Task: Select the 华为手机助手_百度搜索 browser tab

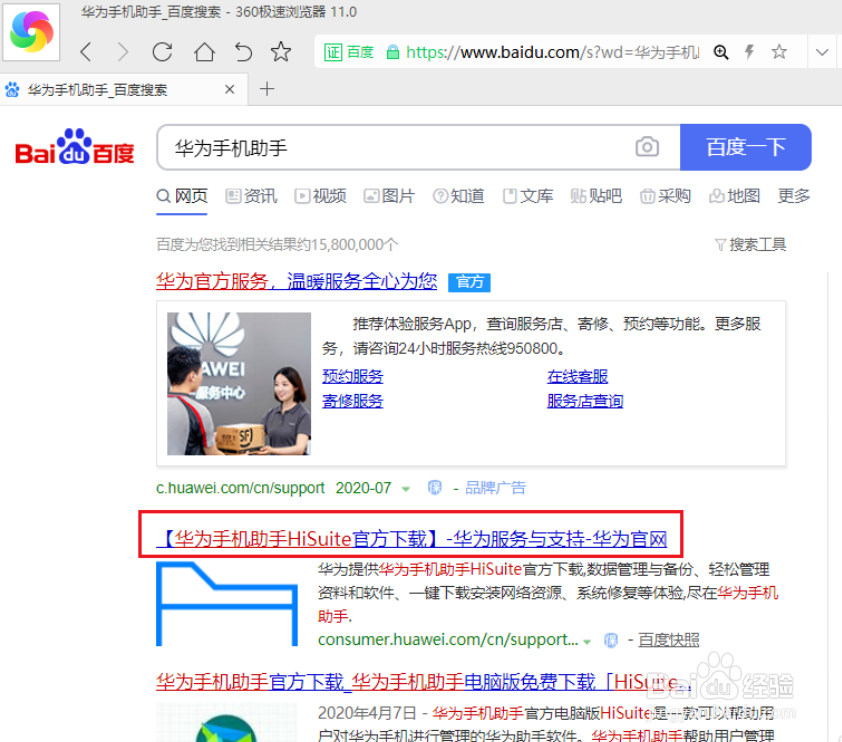Action: click(124, 90)
